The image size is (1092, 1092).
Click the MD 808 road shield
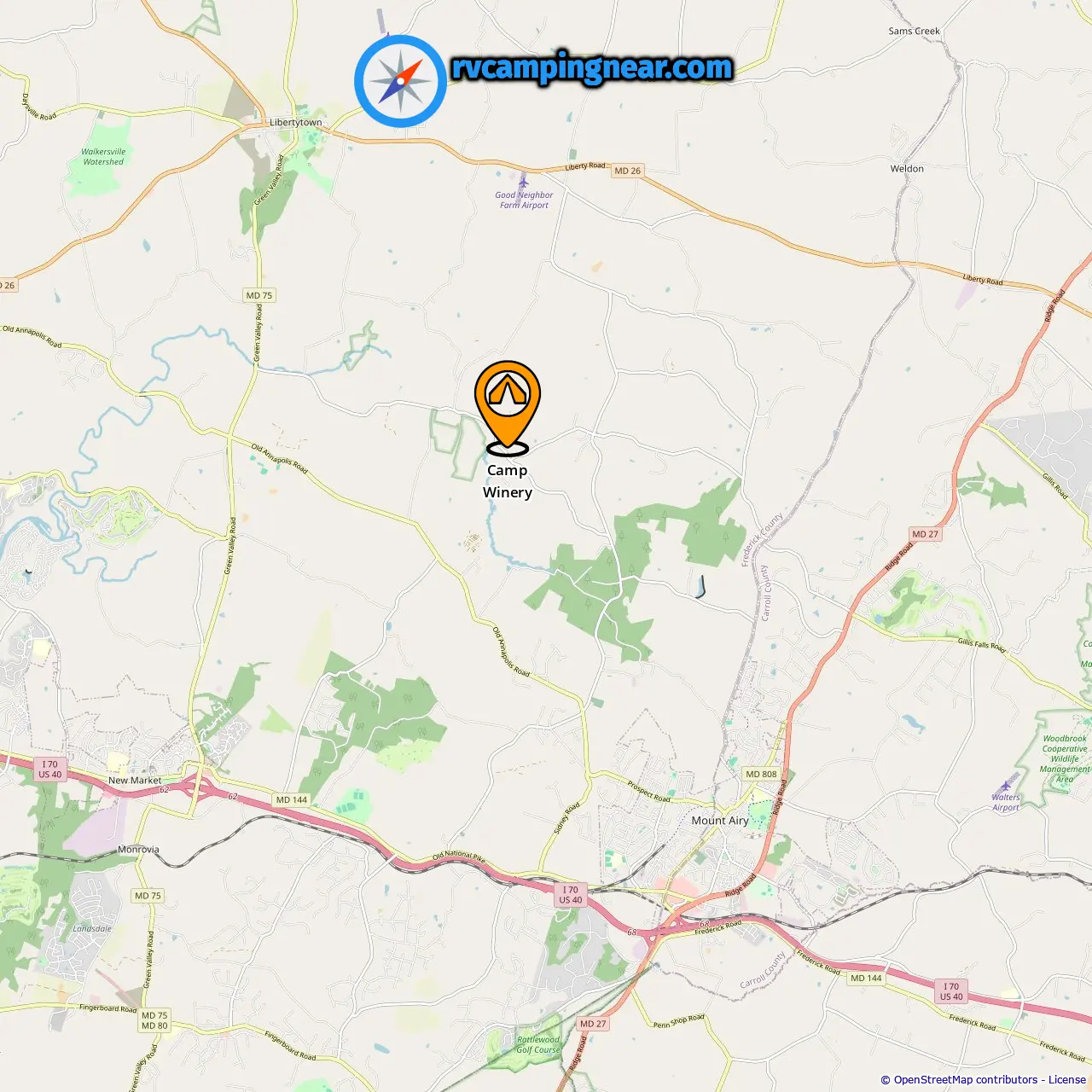(761, 774)
